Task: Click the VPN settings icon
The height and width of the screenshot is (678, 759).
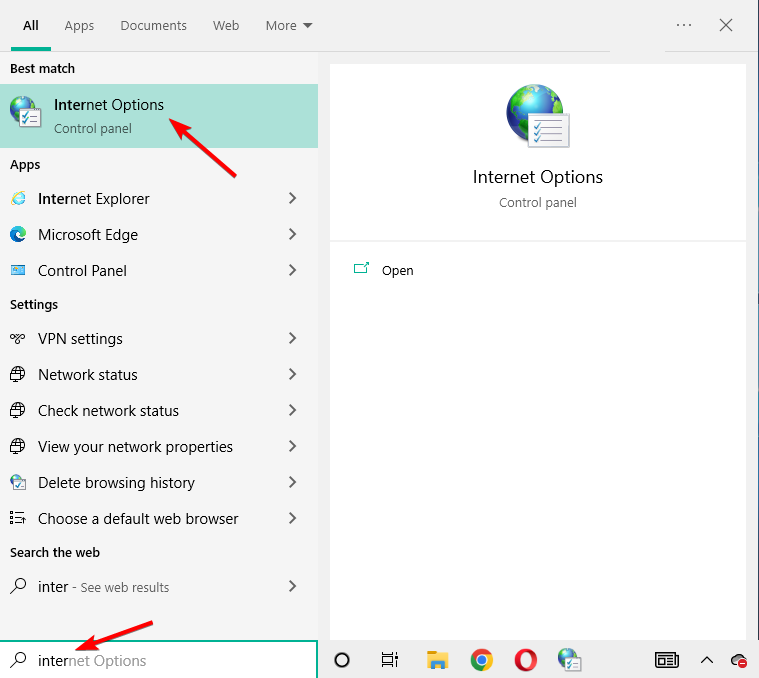Action: coord(18,338)
